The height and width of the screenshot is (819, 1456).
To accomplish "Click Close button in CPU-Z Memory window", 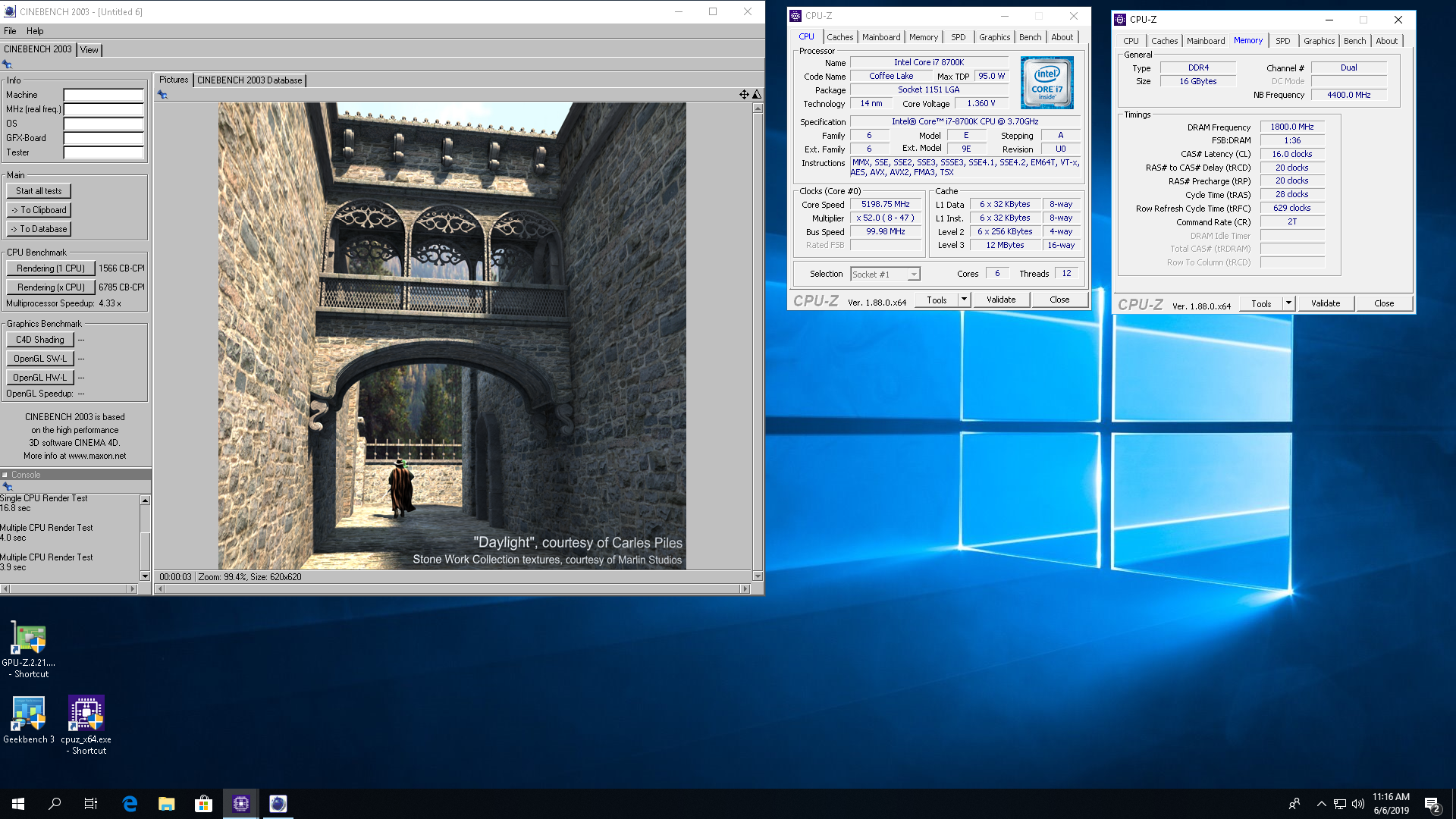I will click(x=1384, y=303).
